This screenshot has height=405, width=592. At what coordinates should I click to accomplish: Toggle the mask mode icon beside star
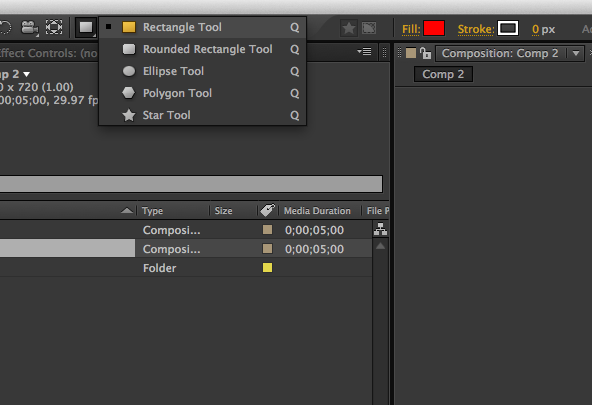(x=369, y=28)
